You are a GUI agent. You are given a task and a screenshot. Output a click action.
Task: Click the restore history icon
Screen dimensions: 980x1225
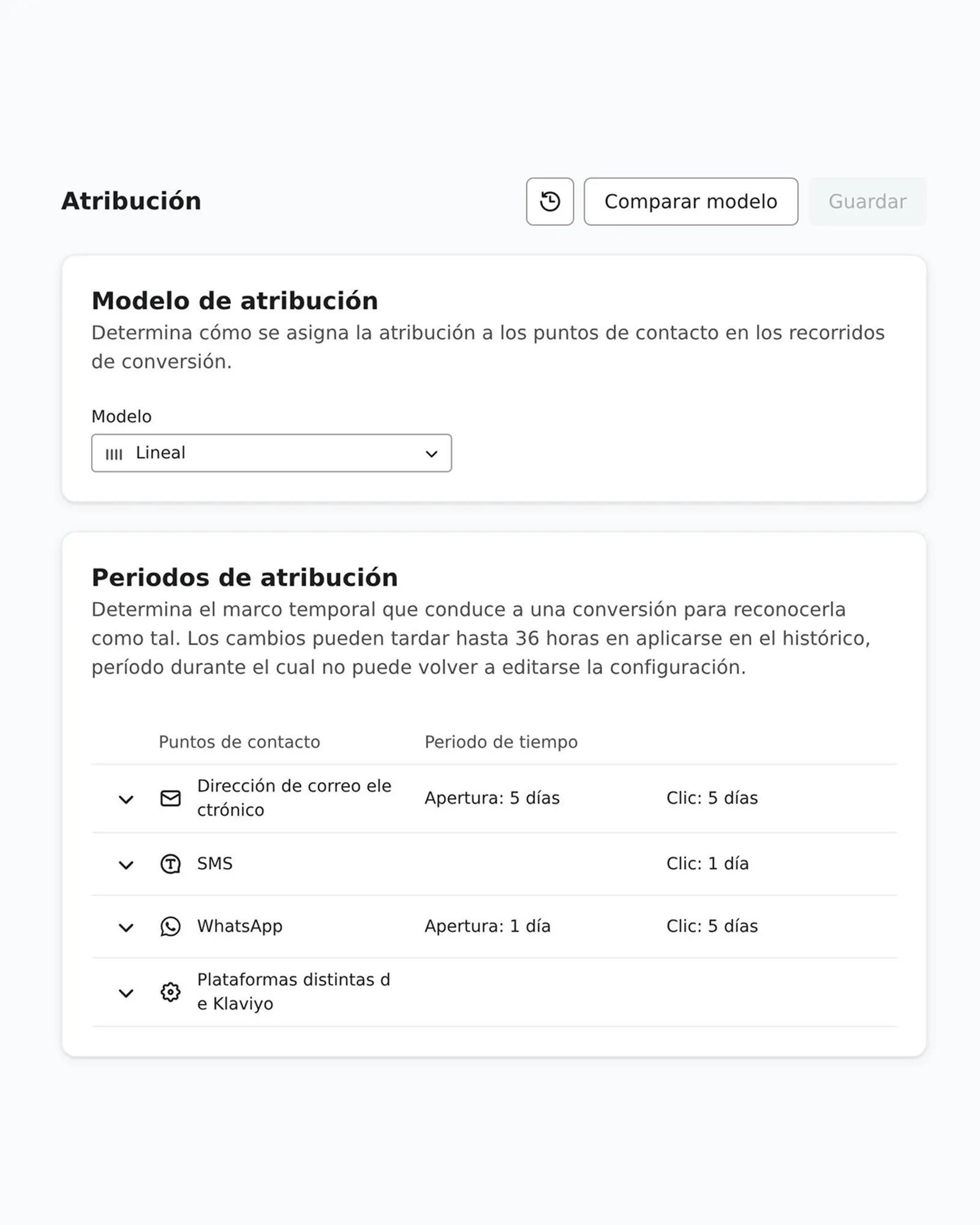coord(549,202)
